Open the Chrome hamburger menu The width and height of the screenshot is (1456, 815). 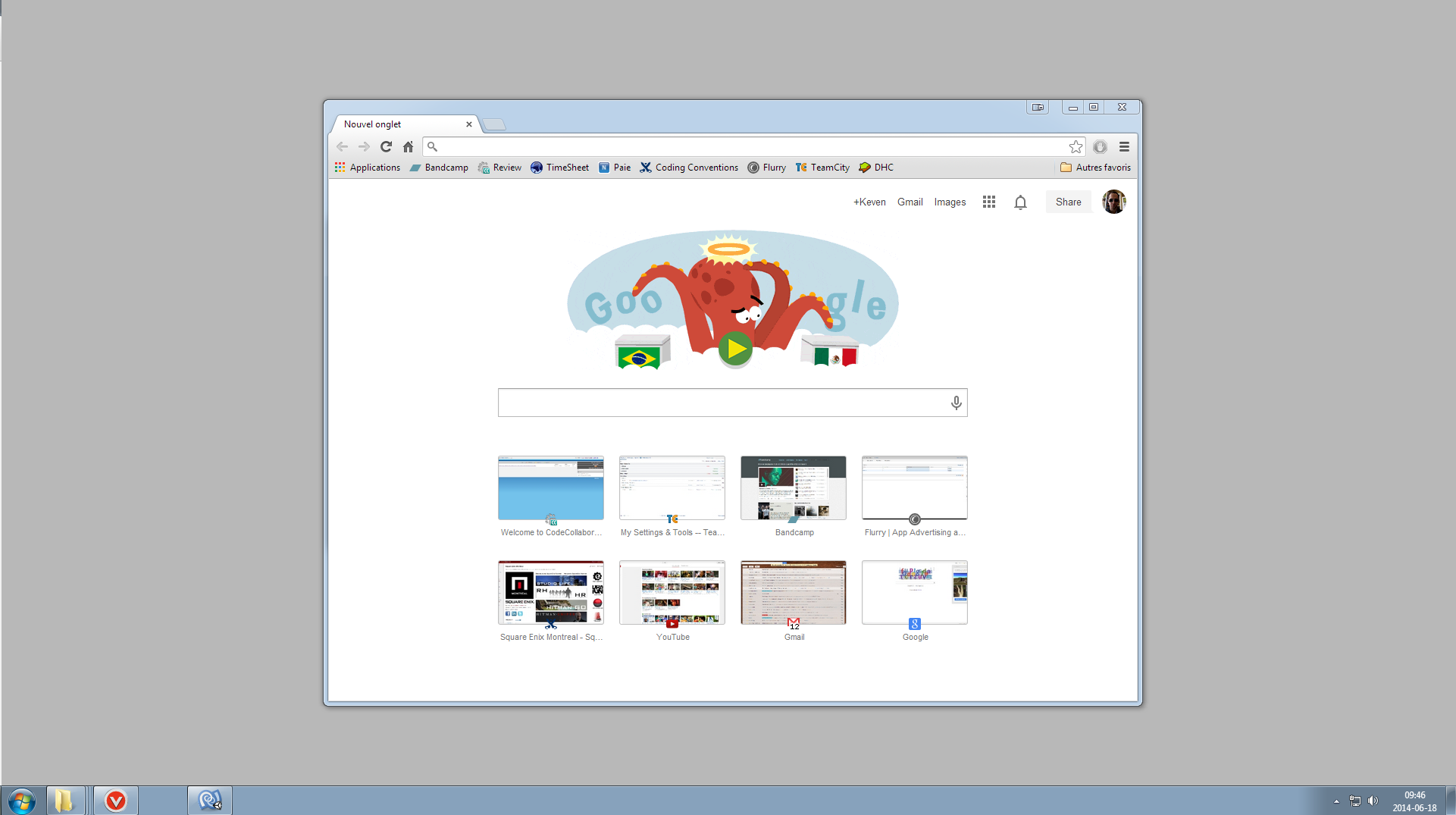[1124, 146]
